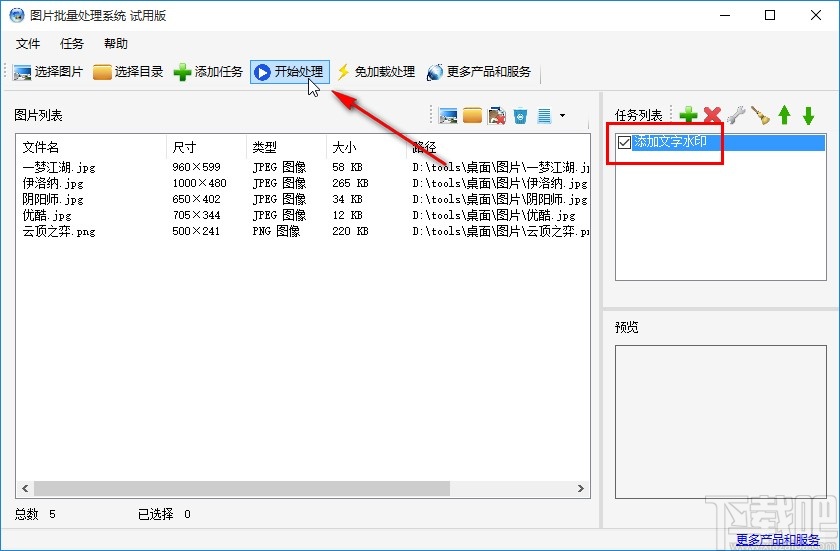The width and height of the screenshot is (840, 551).
Task: Select the file 云顶之弈.png
Action: pos(59,232)
